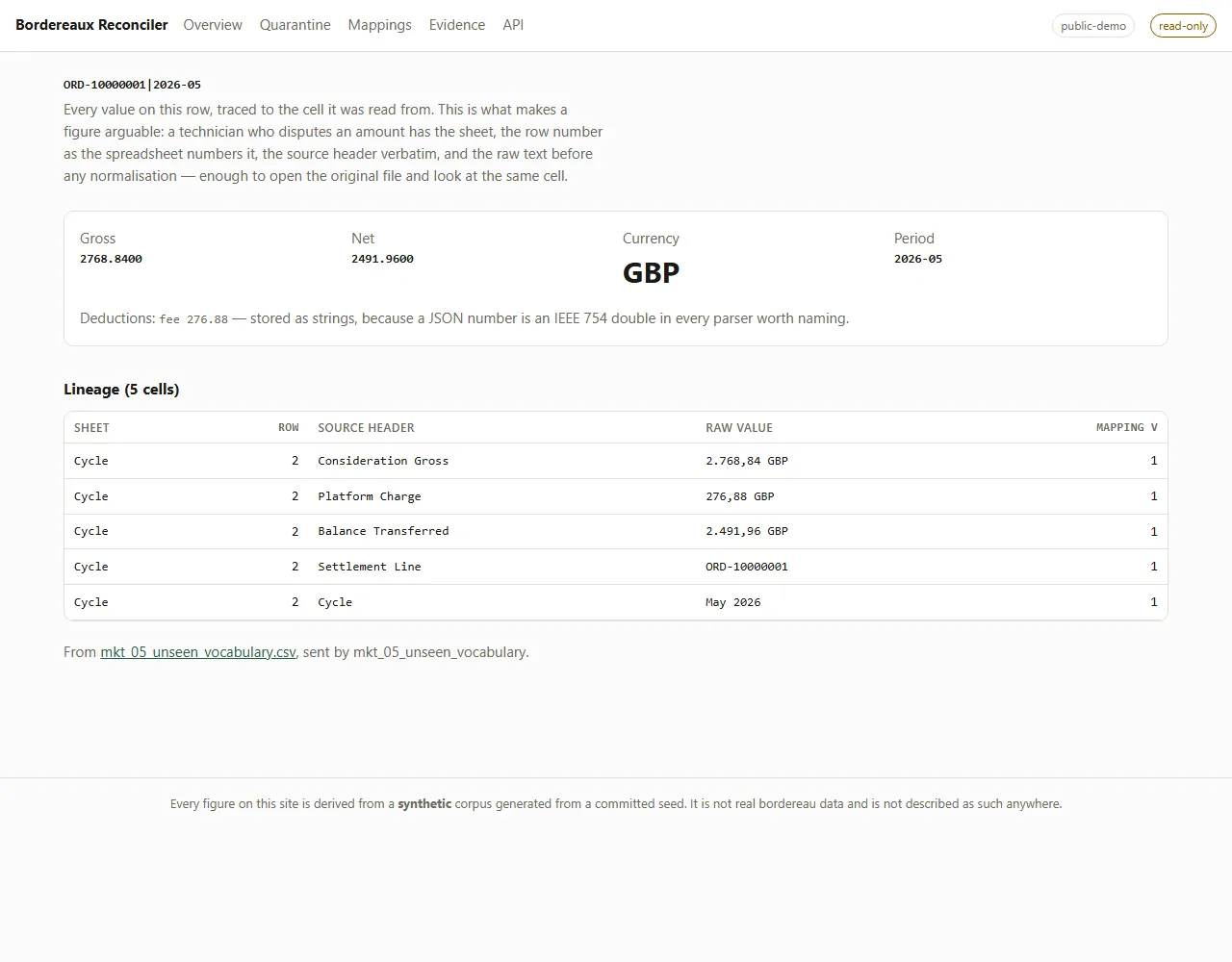
Task: Select the Balance Transferred source header cell
Action: pyautogui.click(x=383, y=531)
